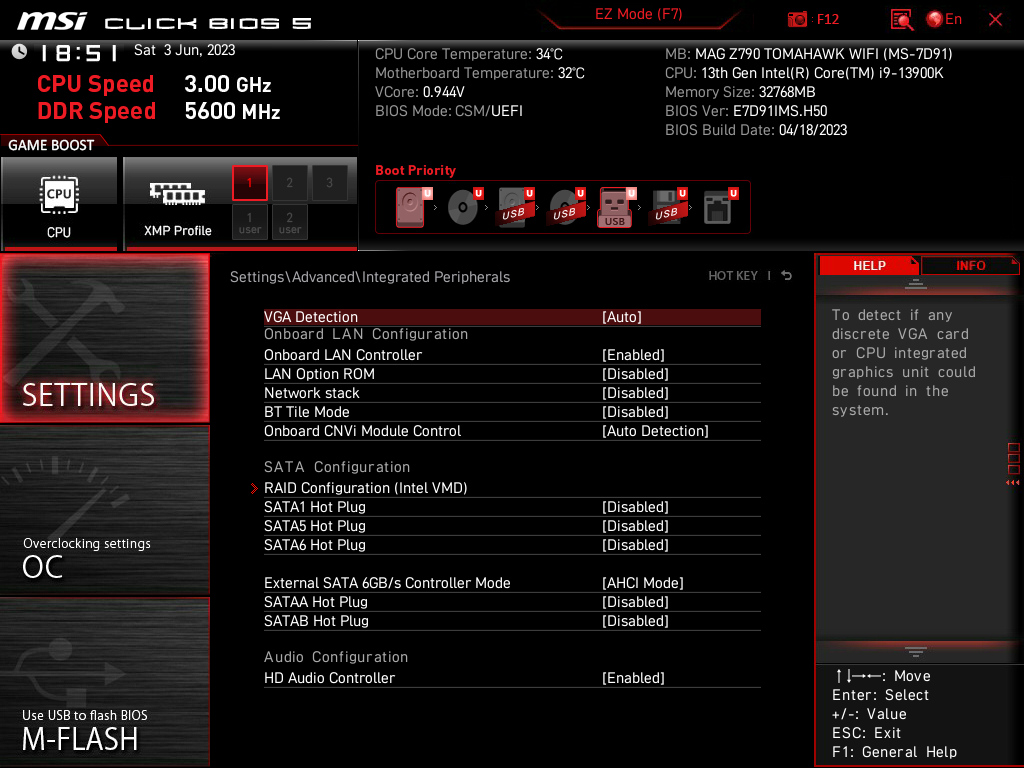Select XMP profile 3
This screenshot has height=768, width=1024.
pyautogui.click(x=329, y=183)
